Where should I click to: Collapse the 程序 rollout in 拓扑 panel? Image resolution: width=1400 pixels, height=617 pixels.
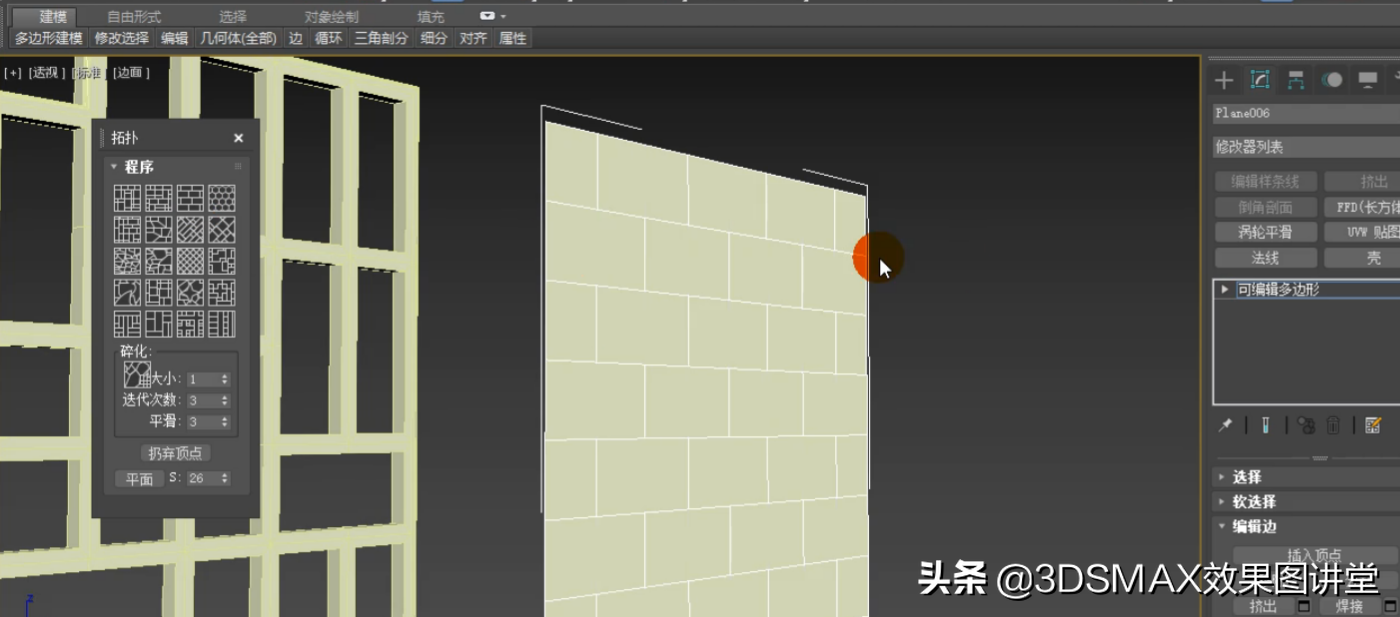(x=114, y=167)
